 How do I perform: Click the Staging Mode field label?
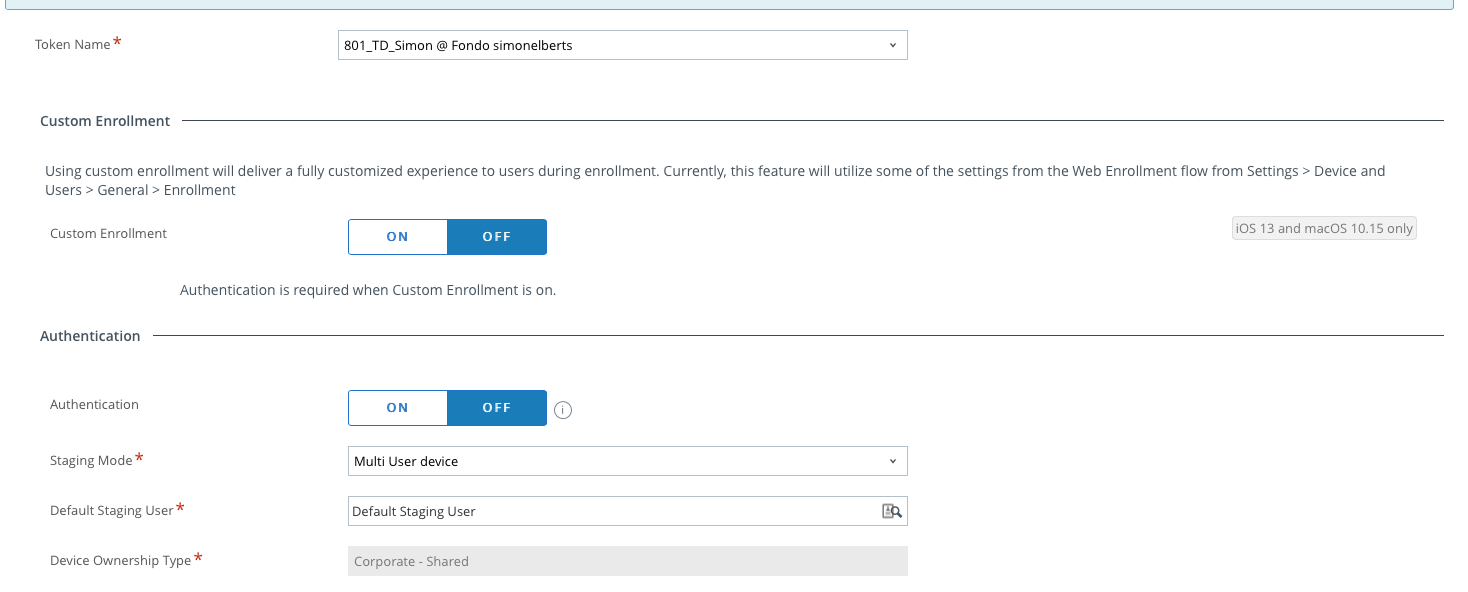(x=91, y=461)
